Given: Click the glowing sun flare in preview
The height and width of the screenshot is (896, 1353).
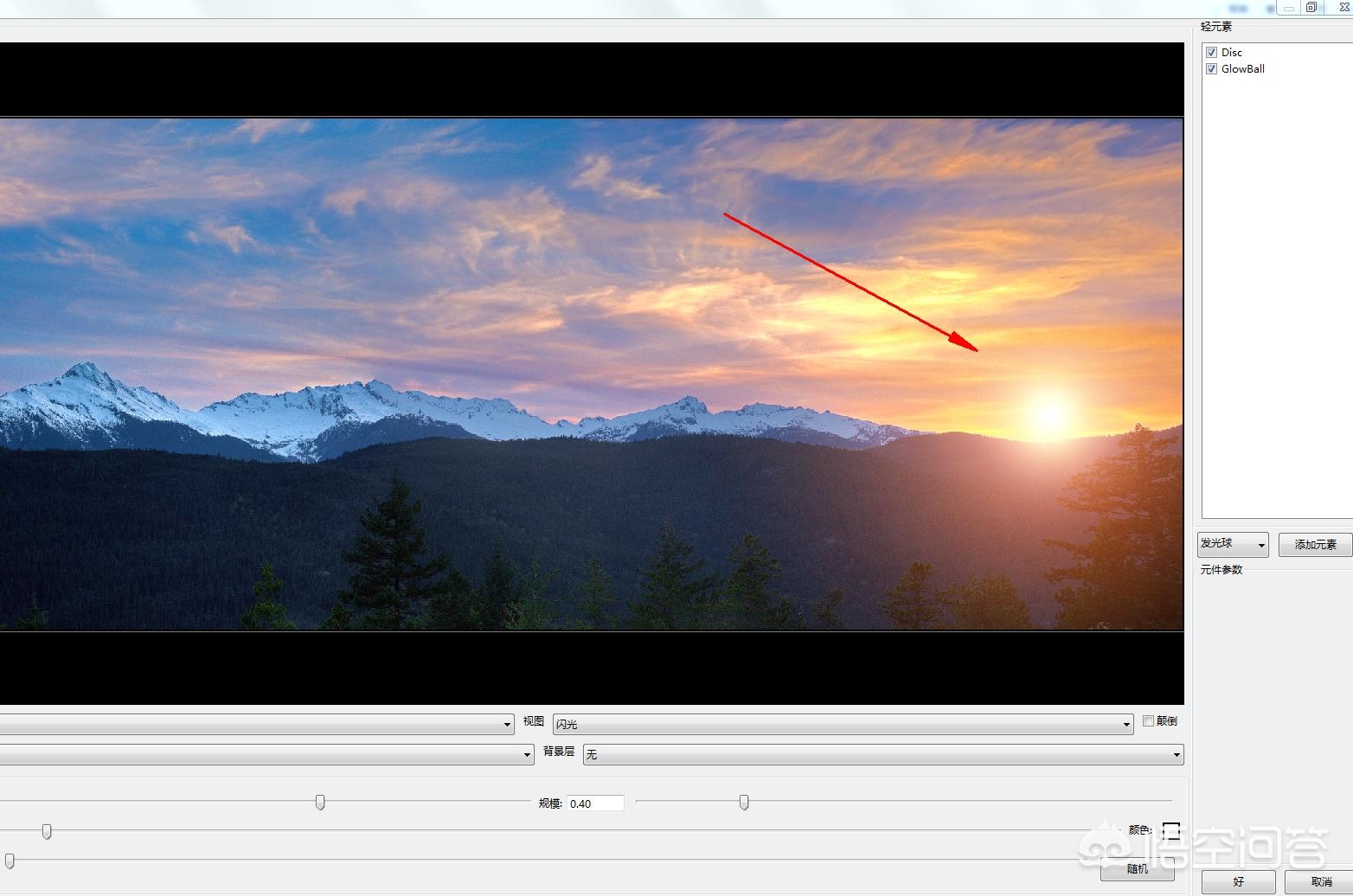Looking at the screenshot, I should (1048, 415).
